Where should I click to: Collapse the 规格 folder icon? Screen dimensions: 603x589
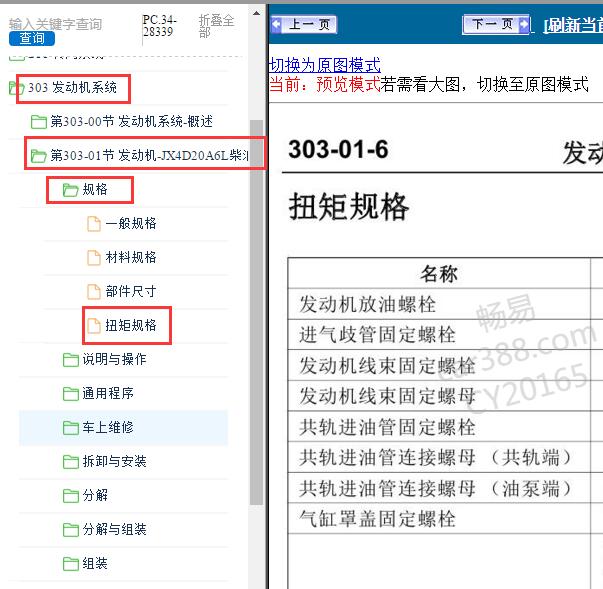pos(70,190)
